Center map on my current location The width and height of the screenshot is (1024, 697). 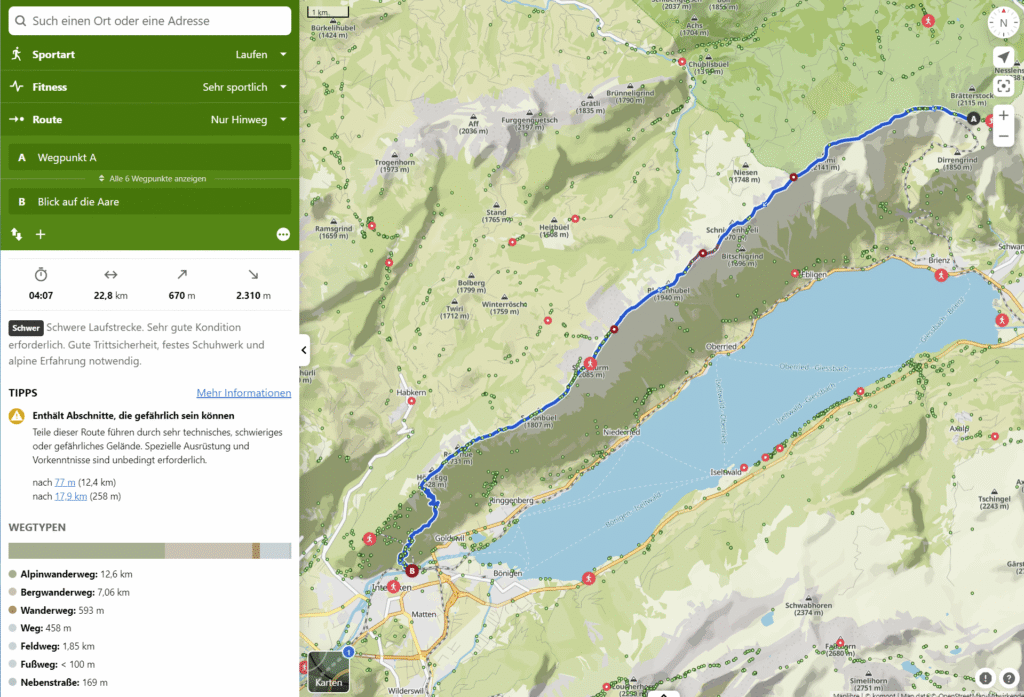click(1003, 58)
